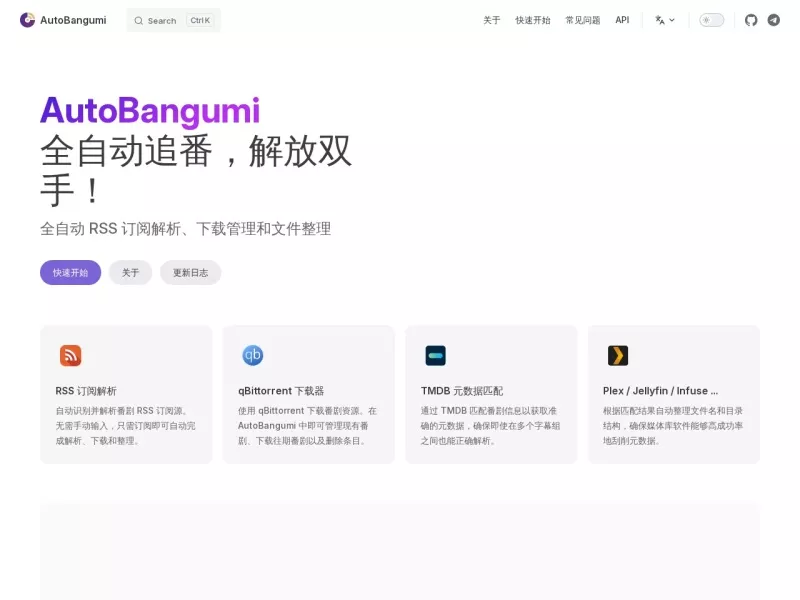Open the 快速开始 nav menu item

533,20
